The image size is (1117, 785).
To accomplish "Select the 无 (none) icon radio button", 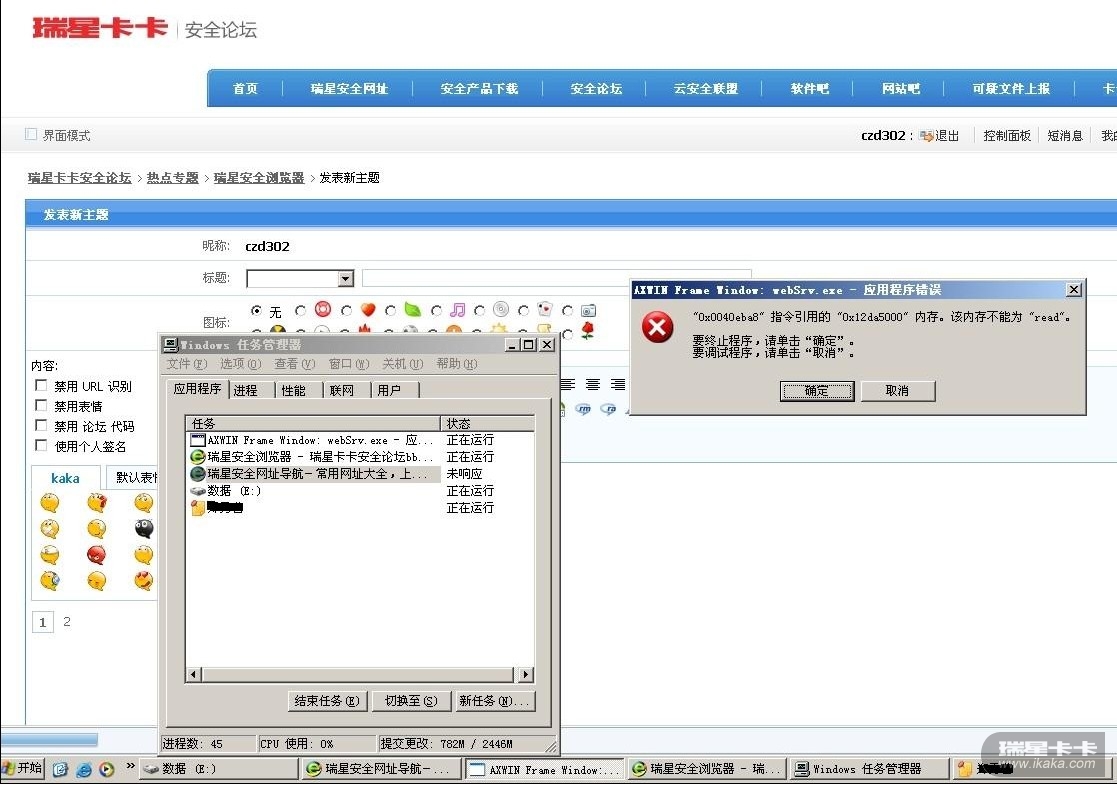I will click(x=256, y=311).
